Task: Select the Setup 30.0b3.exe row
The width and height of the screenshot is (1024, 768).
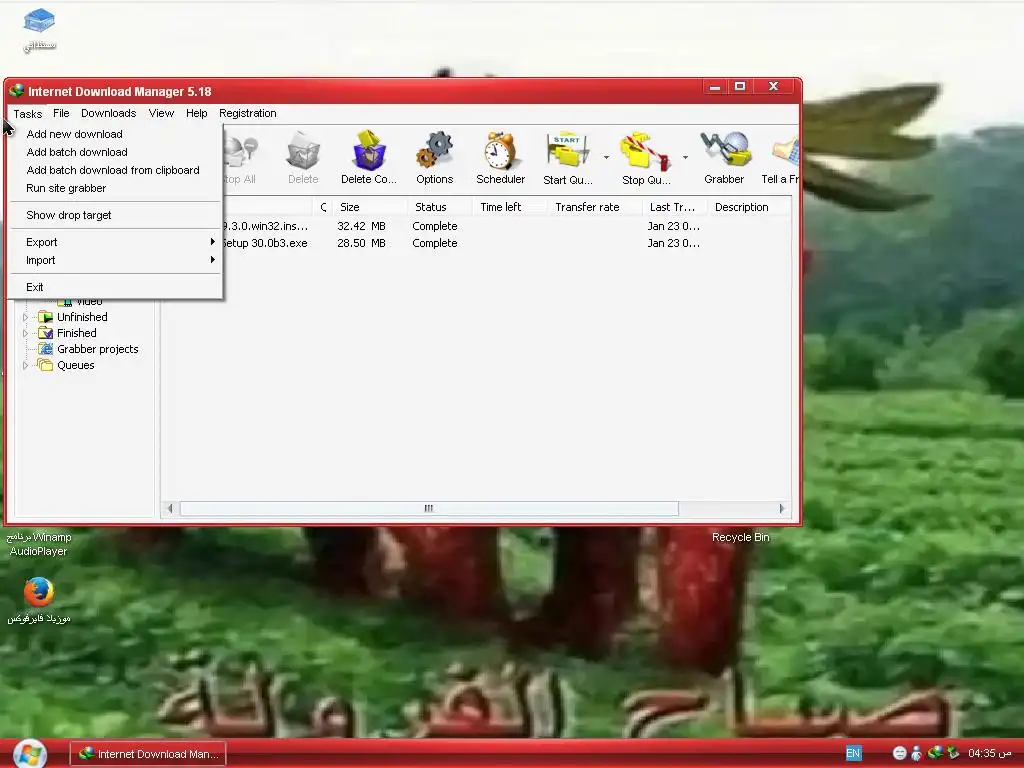Action: tap(507, 243)
